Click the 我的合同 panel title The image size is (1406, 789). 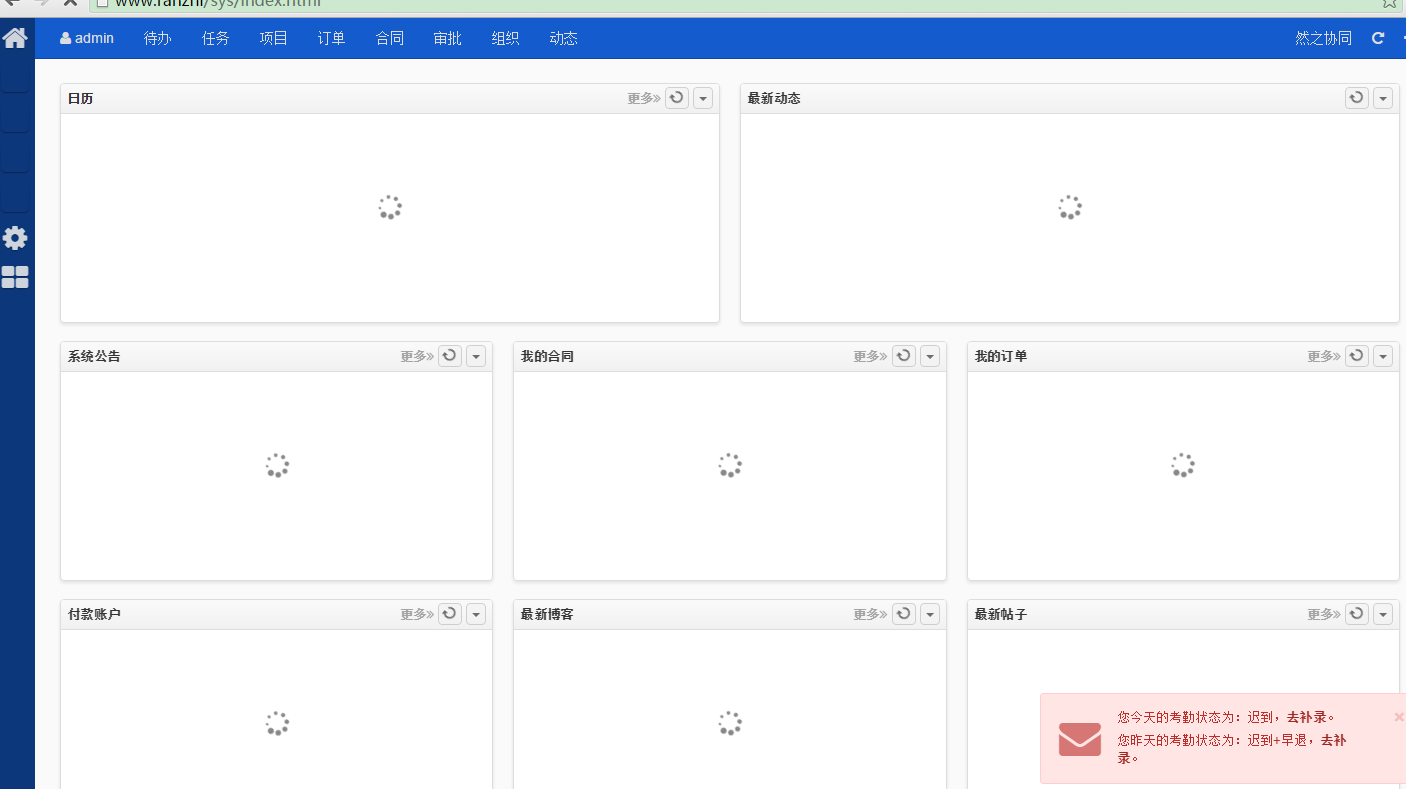point(547,356)
